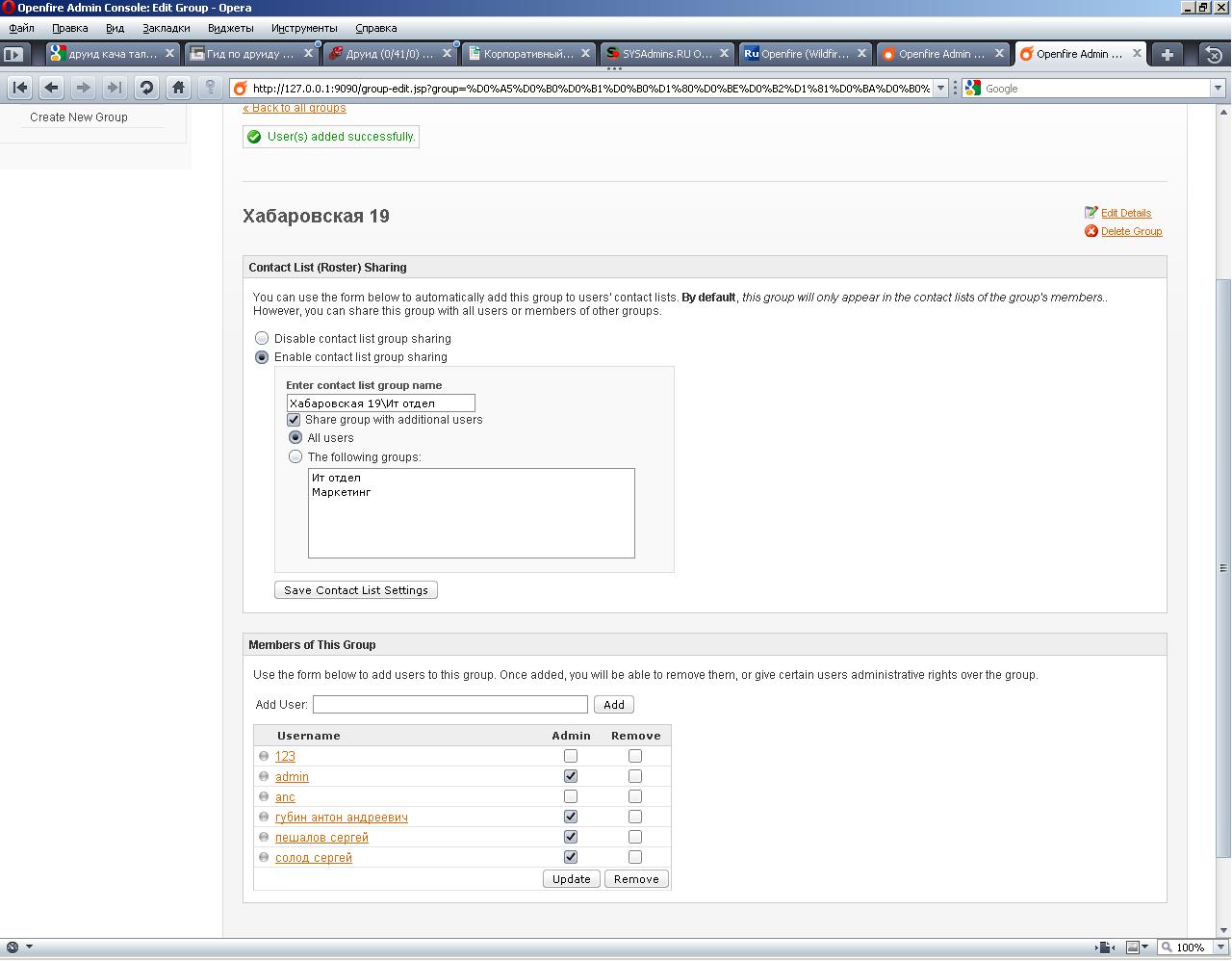
Task: Click the Update button
Action: point(572,879)
